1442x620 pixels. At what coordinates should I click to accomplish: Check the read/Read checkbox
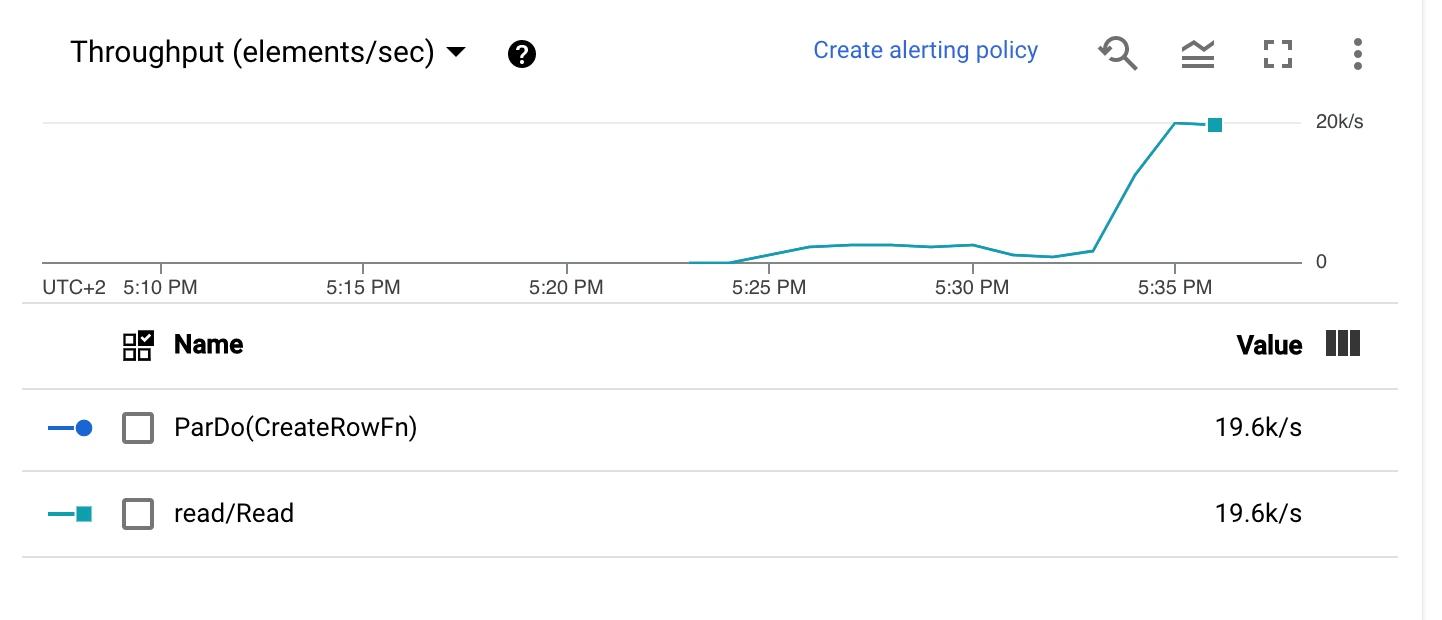click(138, 515)
